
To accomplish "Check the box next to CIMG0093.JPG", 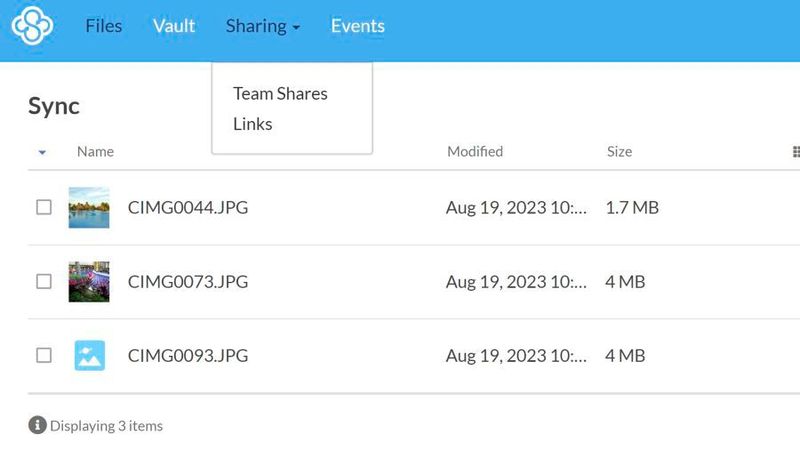I will pyautogui.click(x=44, y=355).
